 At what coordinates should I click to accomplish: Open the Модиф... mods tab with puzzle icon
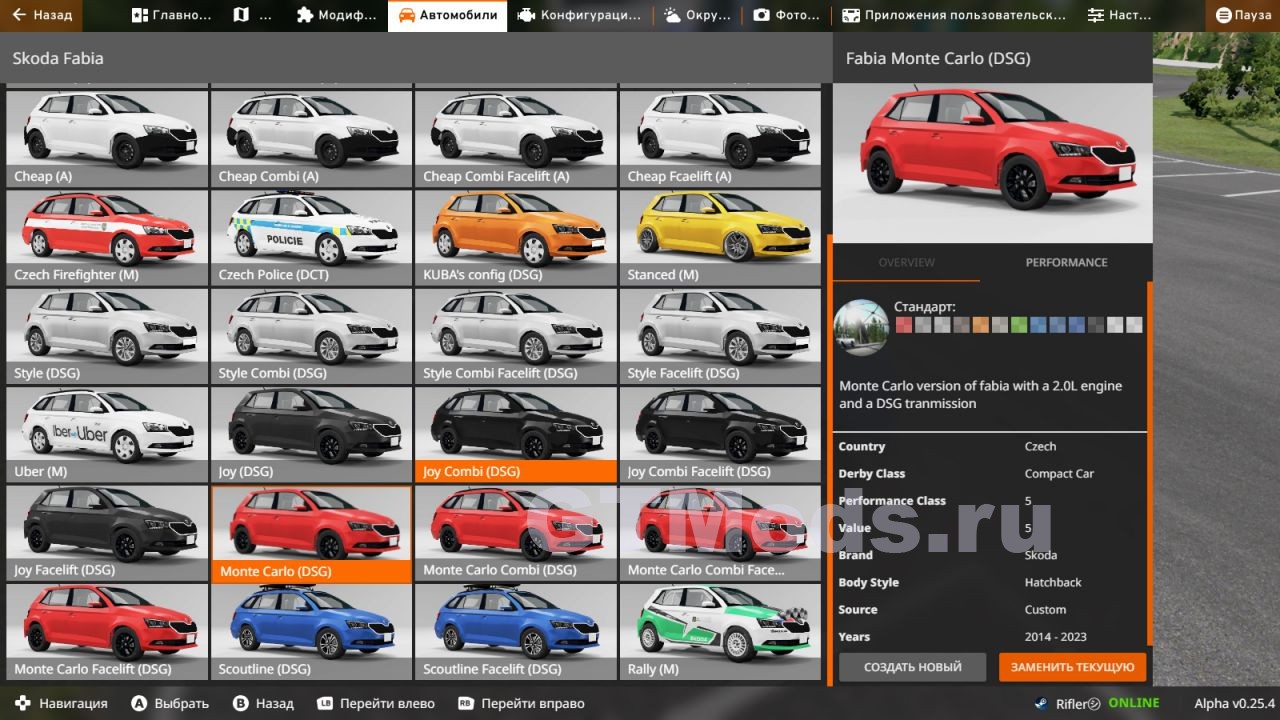point(337,15)
